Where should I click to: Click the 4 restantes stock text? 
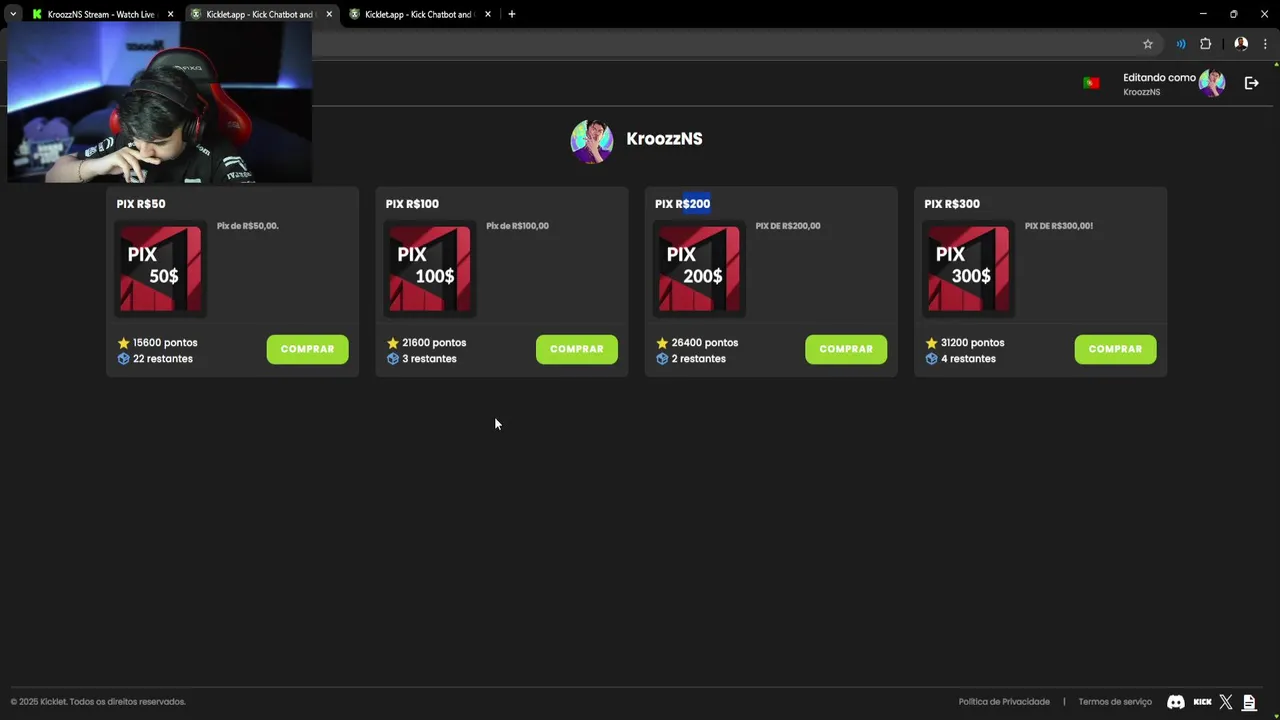click(968, 359)
